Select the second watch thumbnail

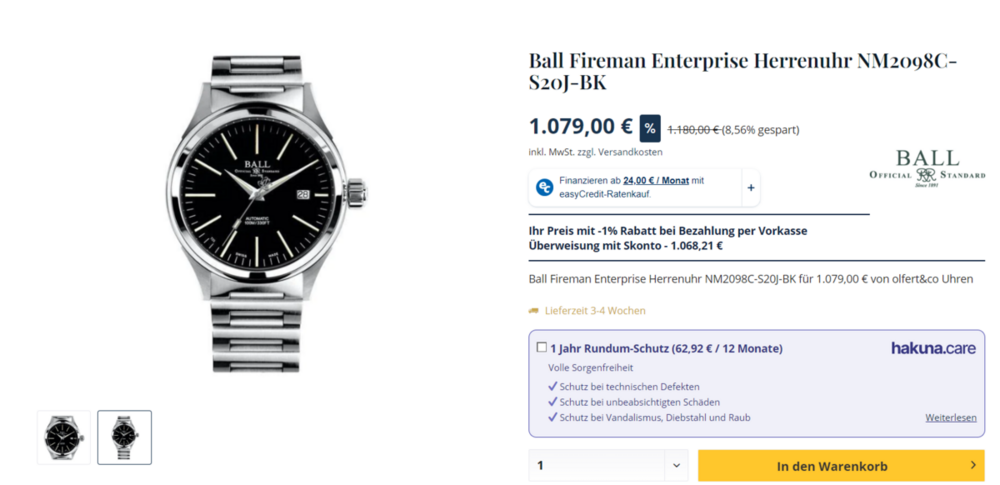125,437
